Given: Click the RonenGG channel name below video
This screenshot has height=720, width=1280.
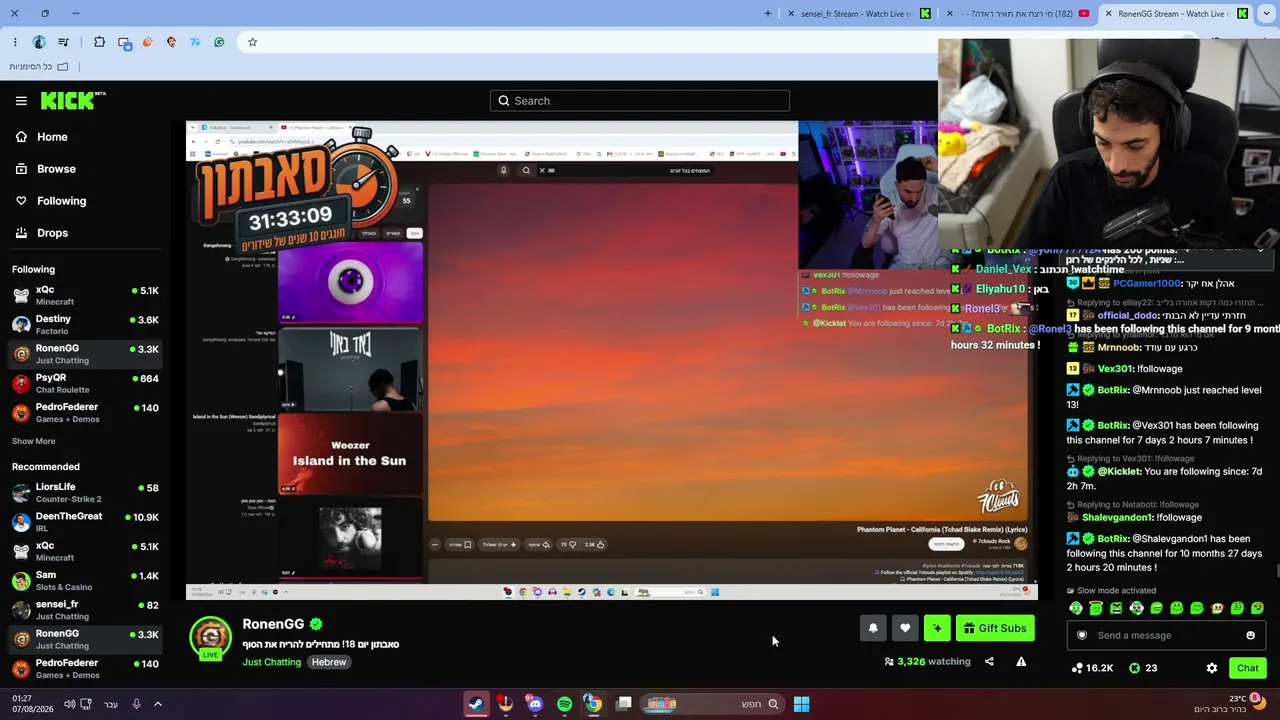Looking at the screenshot, I should point(273,624).
